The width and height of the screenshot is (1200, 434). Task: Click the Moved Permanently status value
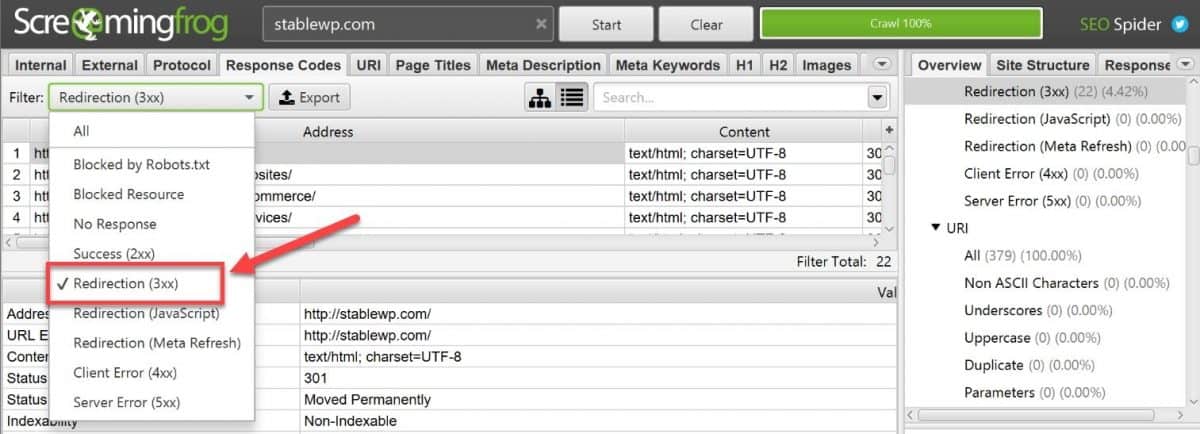(367, 399)
